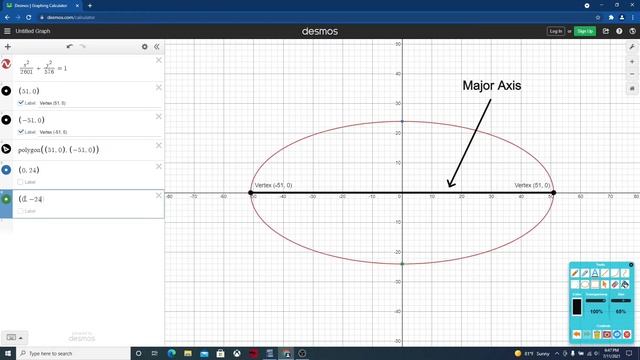
Task: Click the annotation screenshot camera icon
Action: point(607,334)
